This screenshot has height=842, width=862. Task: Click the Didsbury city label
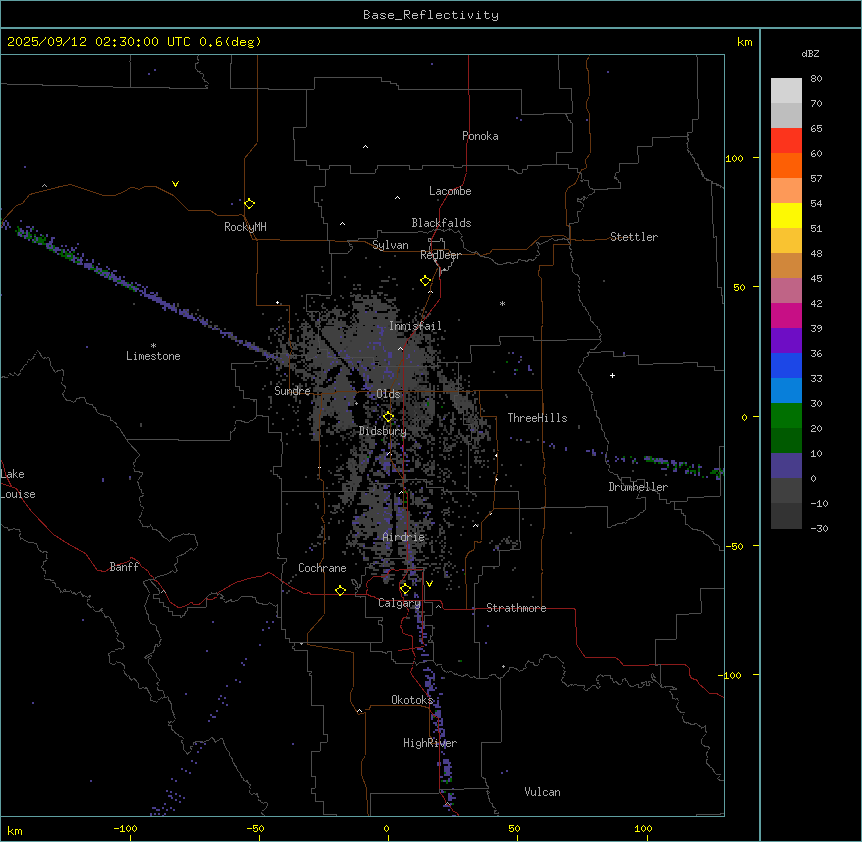(x=383, y=431)
